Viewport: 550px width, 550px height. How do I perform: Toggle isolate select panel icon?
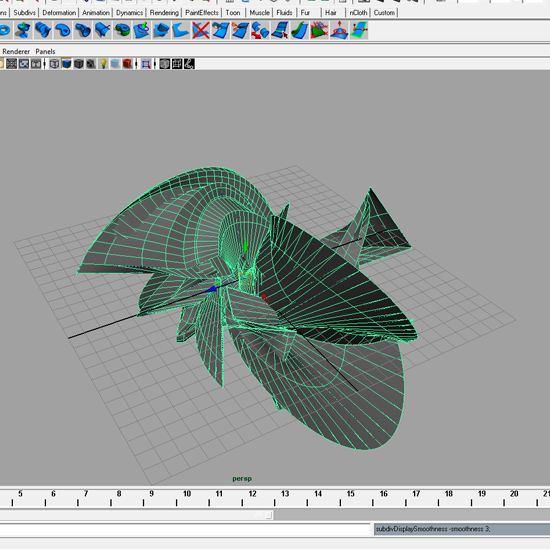point(146,64)
